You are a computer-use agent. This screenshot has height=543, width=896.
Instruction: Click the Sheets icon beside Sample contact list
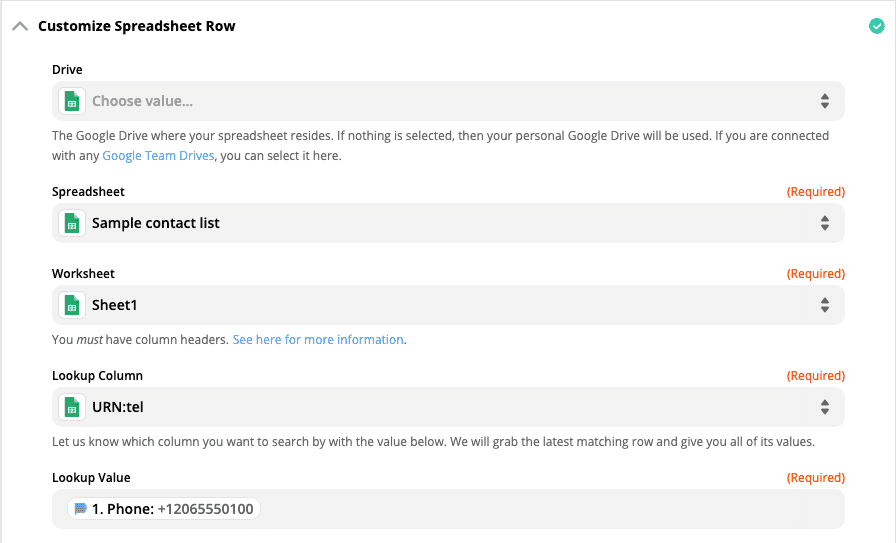72,223
